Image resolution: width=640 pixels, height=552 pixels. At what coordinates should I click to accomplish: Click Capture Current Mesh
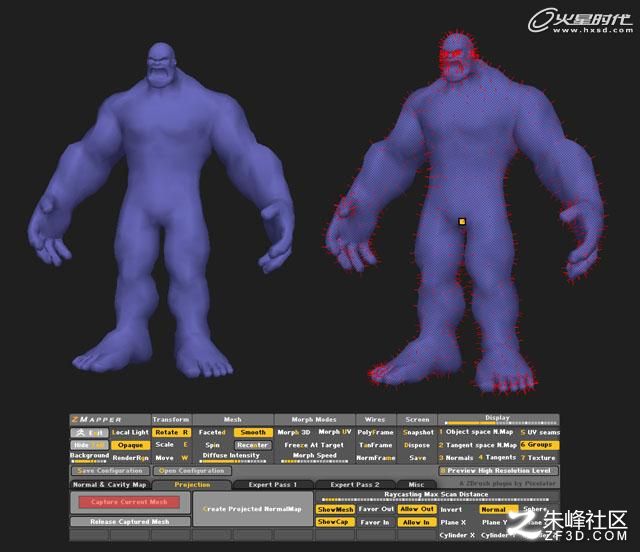129,502
